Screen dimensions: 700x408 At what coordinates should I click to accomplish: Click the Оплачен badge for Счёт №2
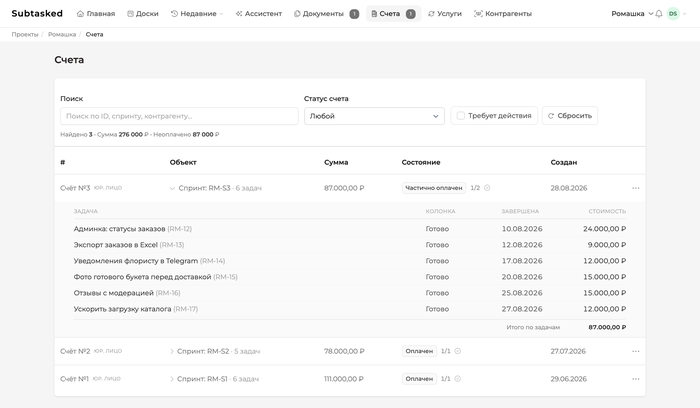tap(419, 351)
